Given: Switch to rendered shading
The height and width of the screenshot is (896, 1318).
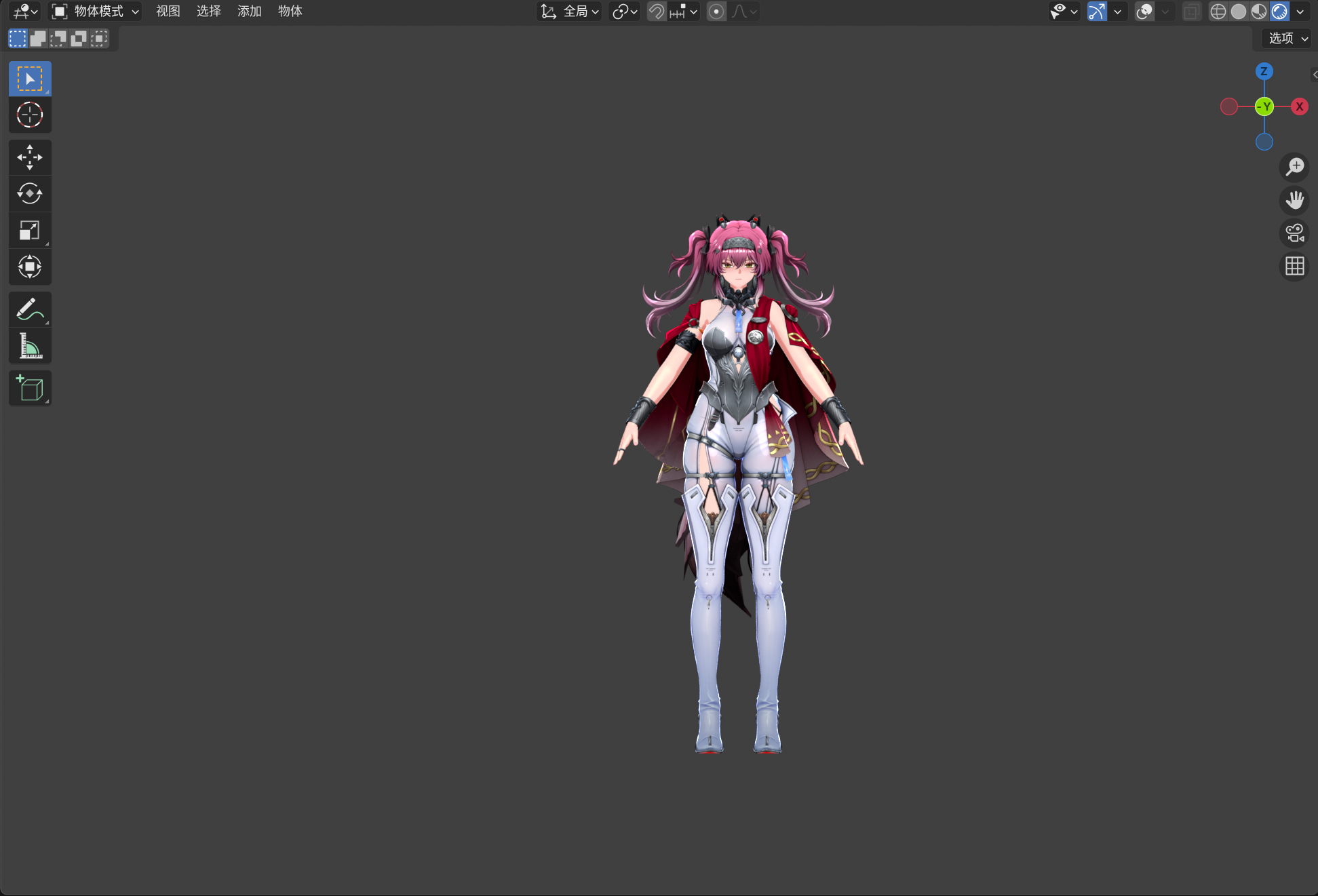Looking at the screenshot, I should pos(1279,12).
